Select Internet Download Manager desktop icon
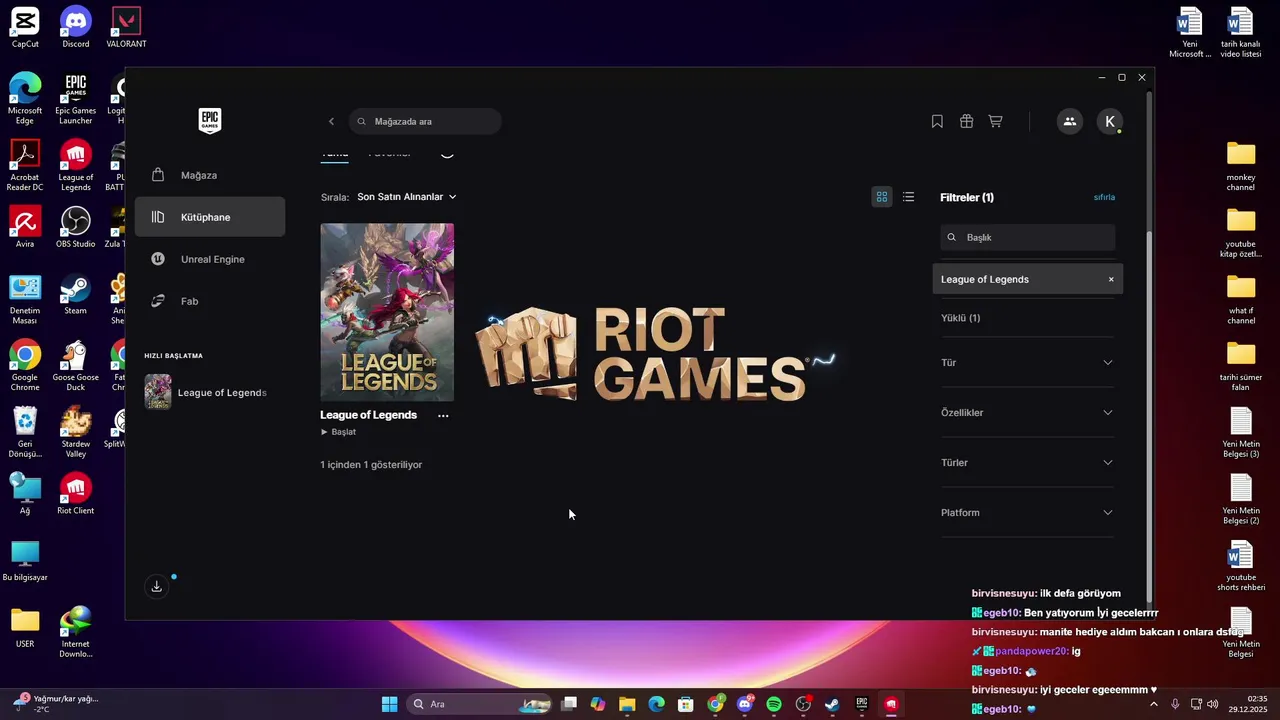1280x720 pixels. tap(76, 633)
